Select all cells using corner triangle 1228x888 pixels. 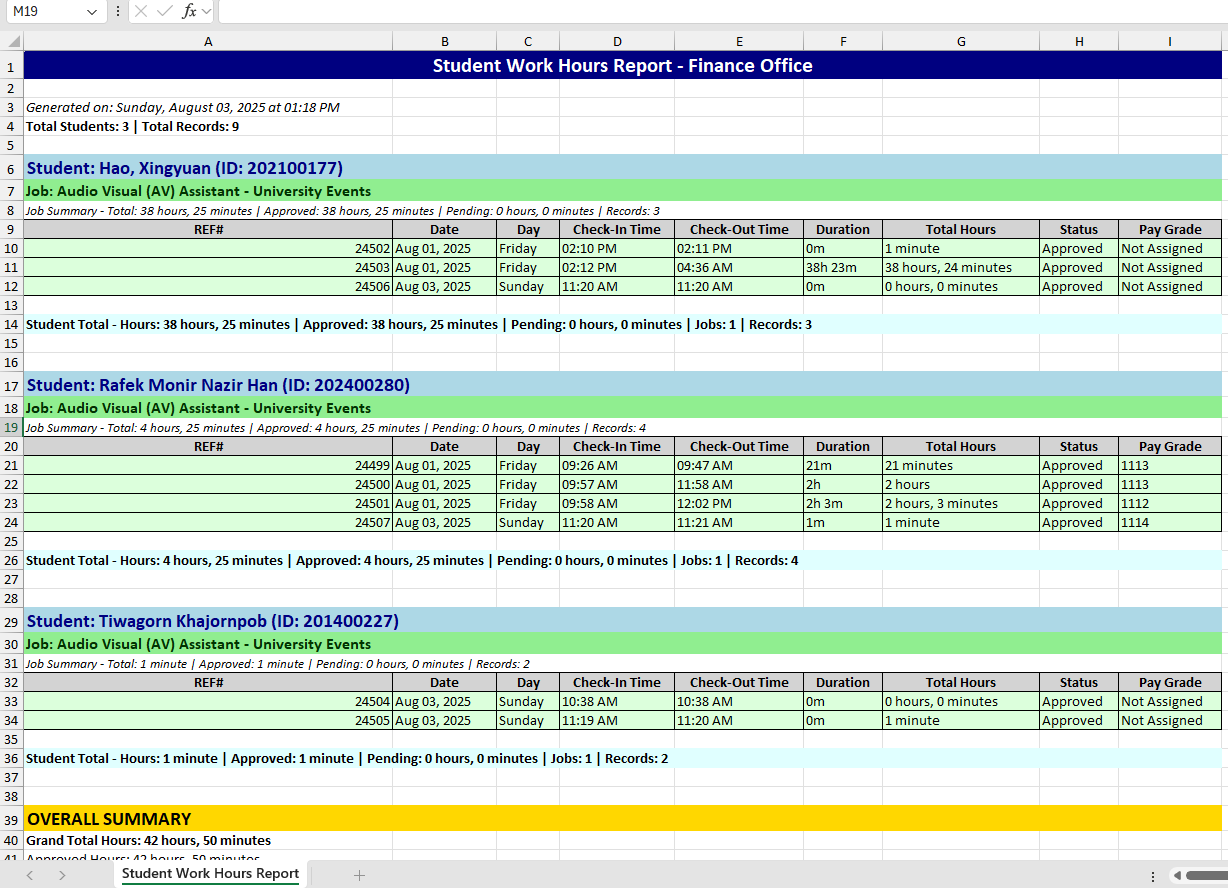point(13,41)
